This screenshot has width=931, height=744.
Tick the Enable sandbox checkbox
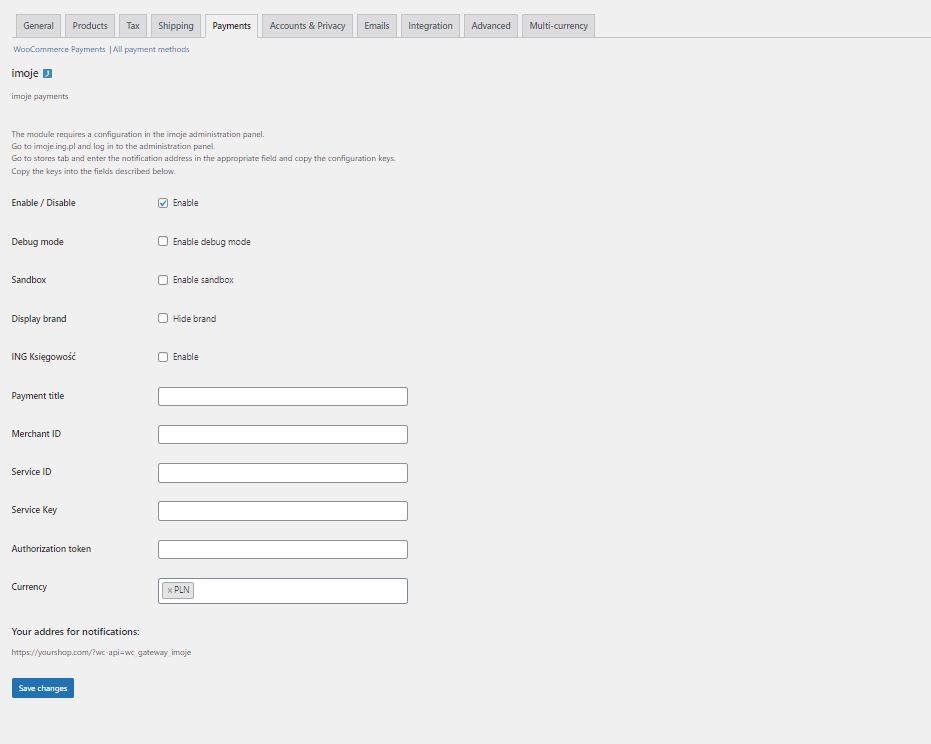coord(163,280)
